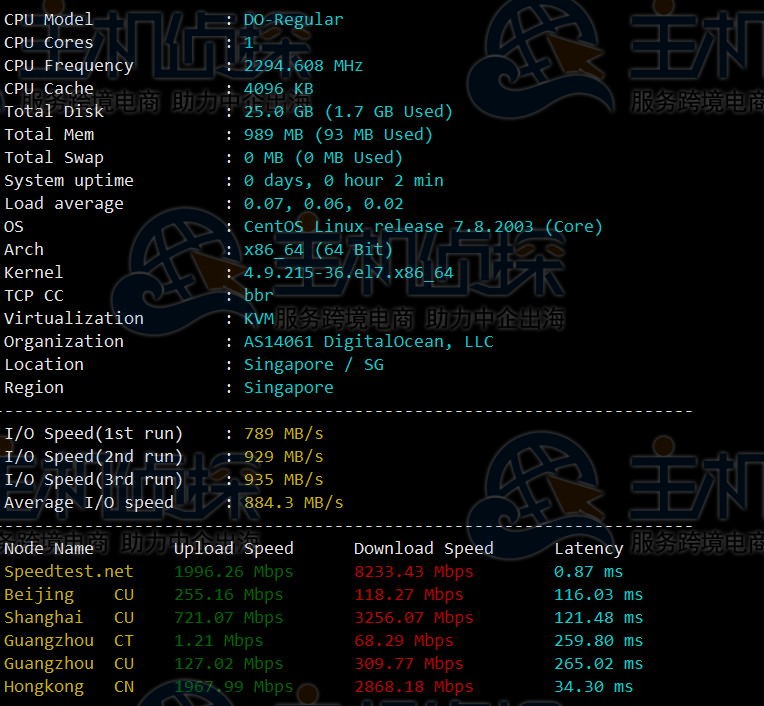Select Organization AS14061 DigitalOcean, LLC
The width and height of the screenshot is (764, 706).
click(368, 342)
